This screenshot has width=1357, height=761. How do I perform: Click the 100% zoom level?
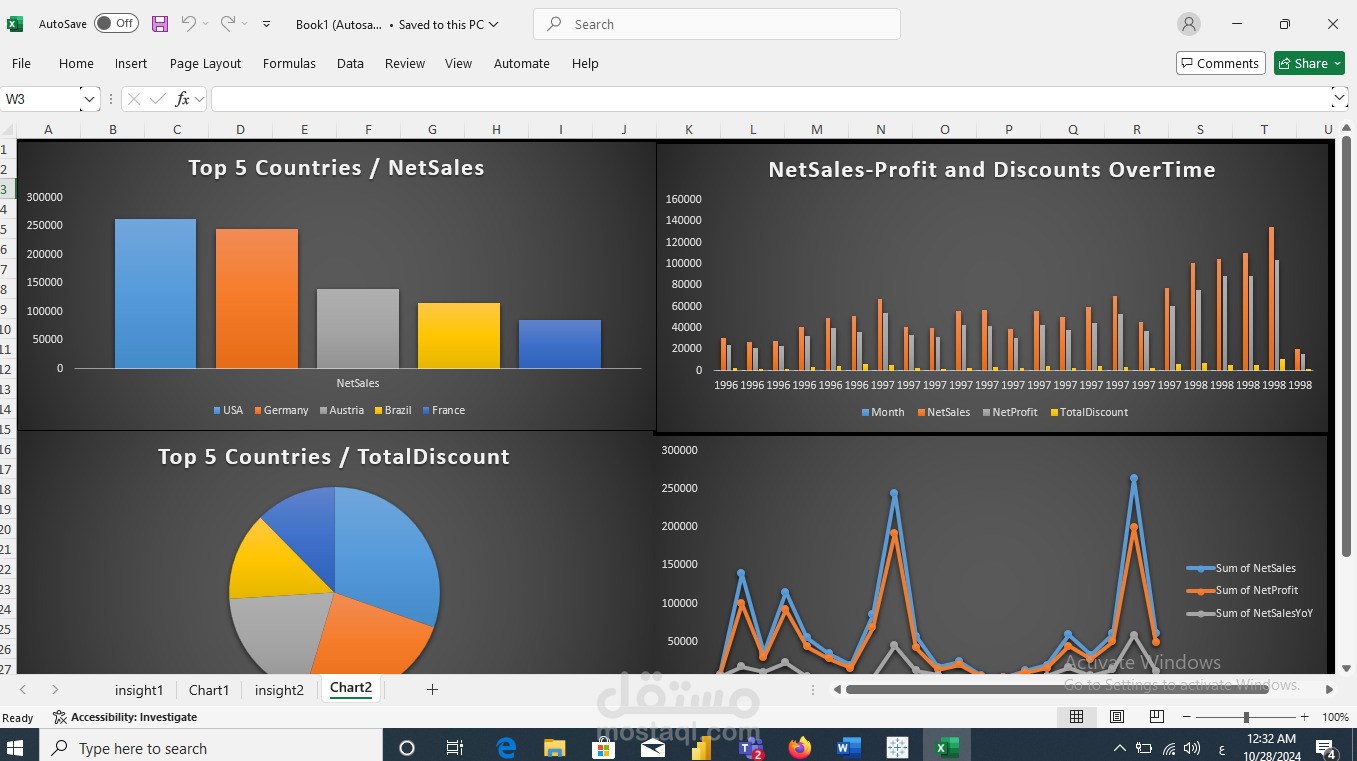[1335, 717]
